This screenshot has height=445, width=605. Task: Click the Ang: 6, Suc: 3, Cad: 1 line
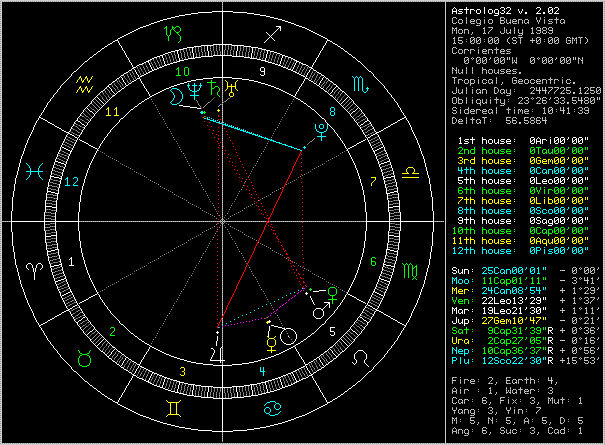coord(517,431)
